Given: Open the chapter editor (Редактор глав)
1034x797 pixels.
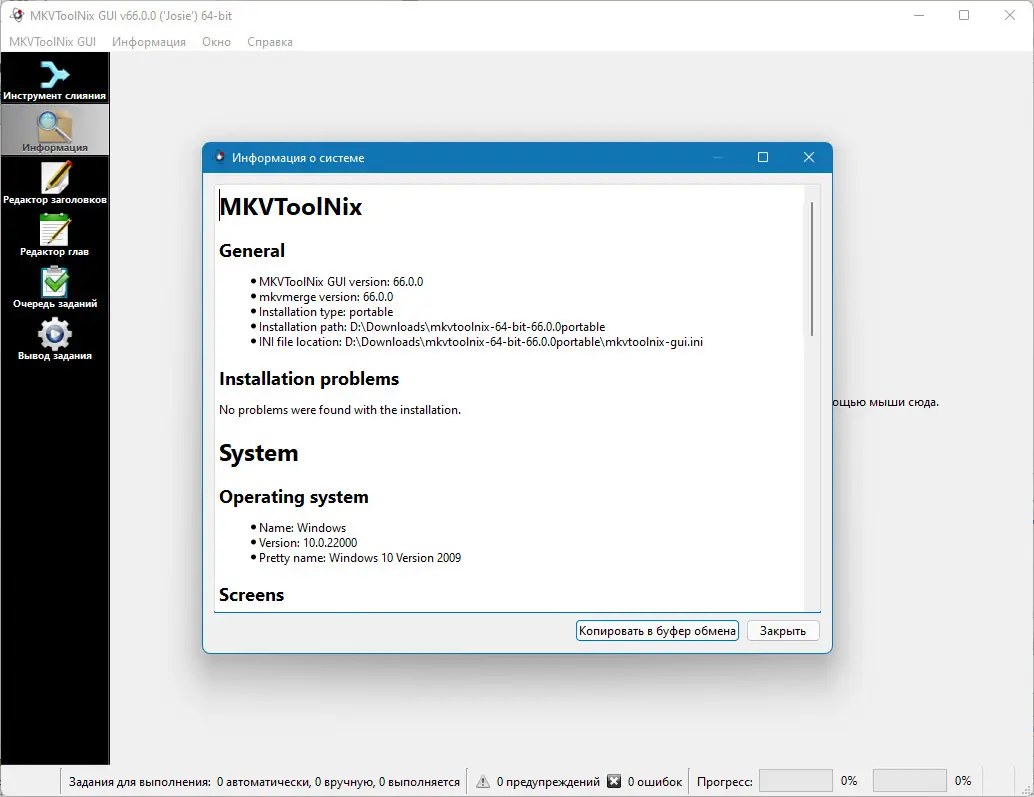Looking at the screenshot, I should 55,235.
